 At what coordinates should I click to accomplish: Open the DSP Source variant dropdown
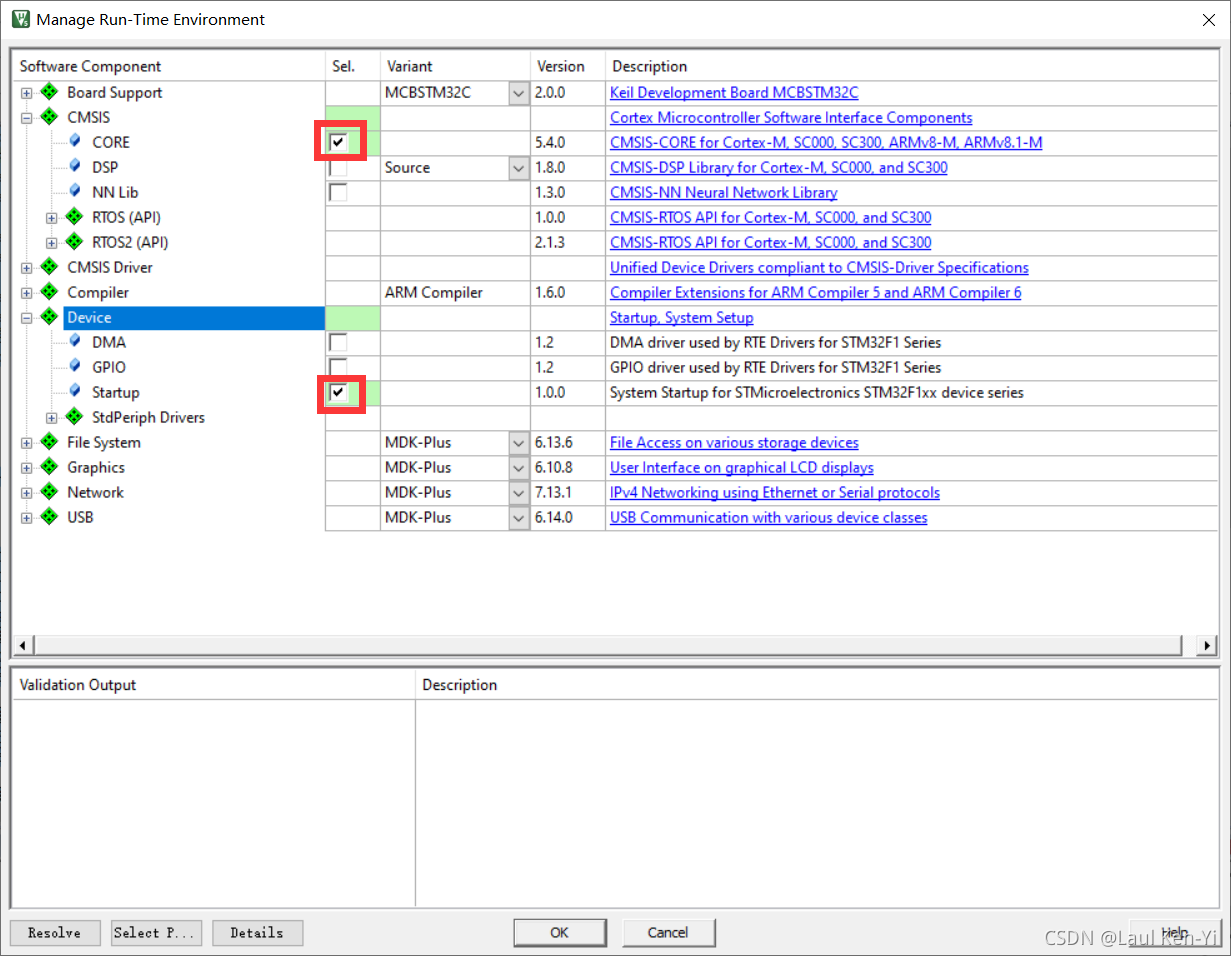coord(518,168)
